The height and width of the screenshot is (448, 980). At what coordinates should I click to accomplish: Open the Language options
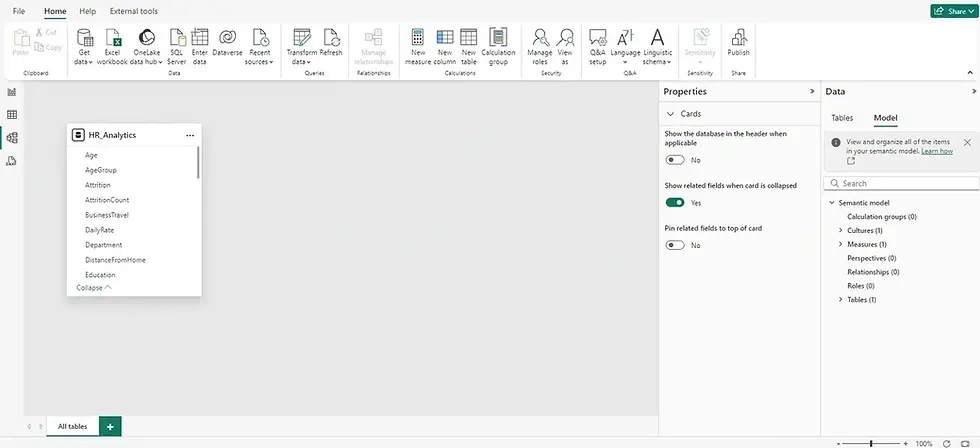pos(625,47)
